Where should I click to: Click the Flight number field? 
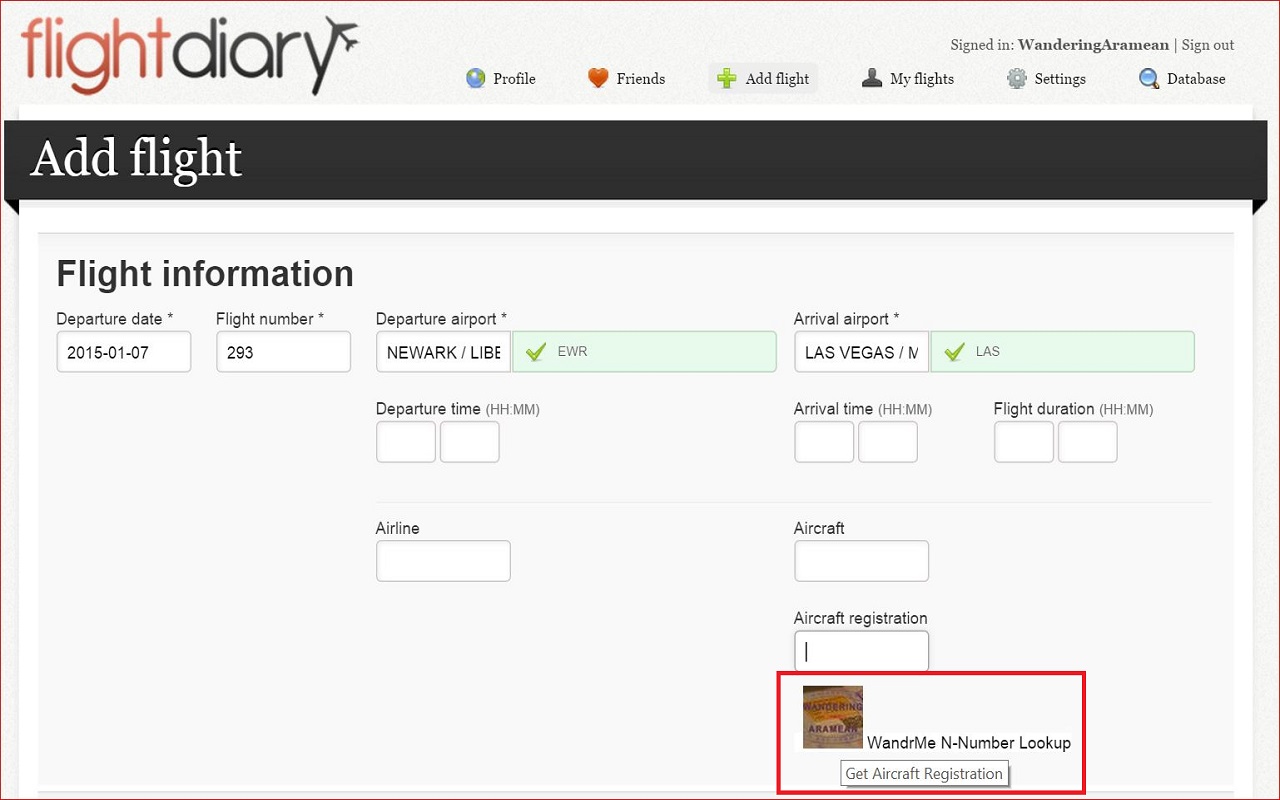tap(283, 352)
